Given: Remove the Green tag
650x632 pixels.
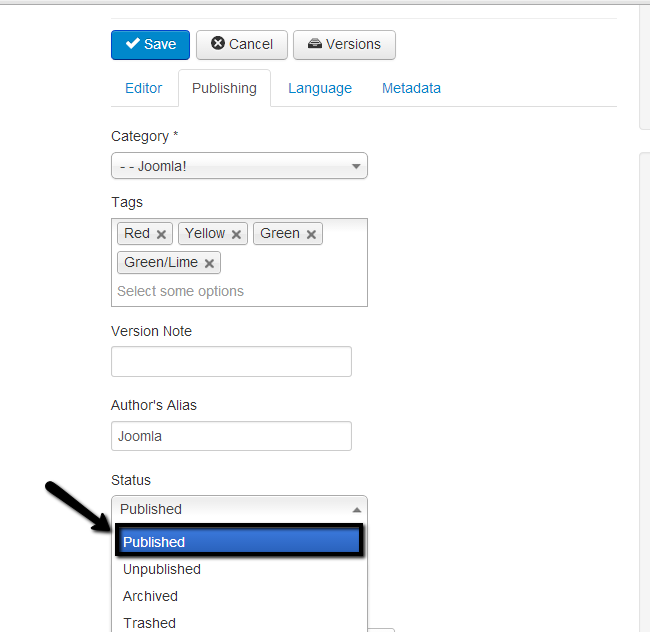Looking at the screenshot, I should (x=311, y=234).
